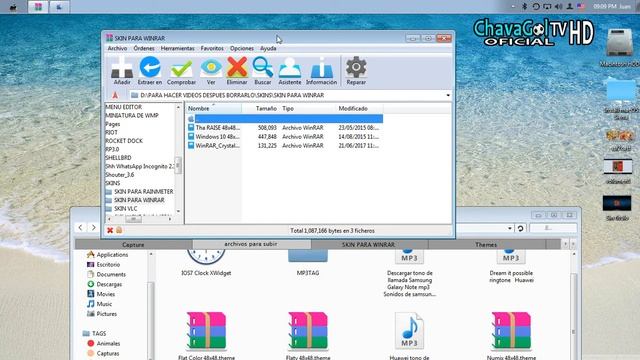The image size is (640, 360).
Task: Sort files by Nombre column
Action: (x=213, y=109)
